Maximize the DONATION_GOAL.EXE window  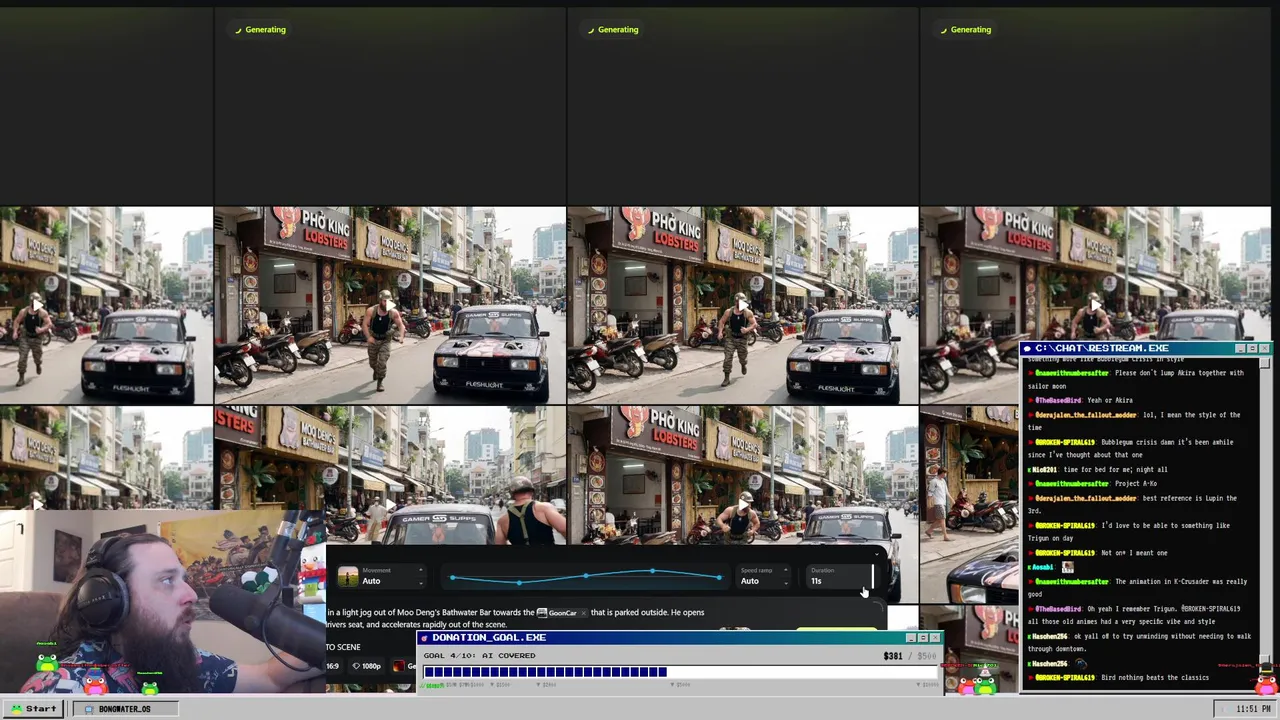922,637
